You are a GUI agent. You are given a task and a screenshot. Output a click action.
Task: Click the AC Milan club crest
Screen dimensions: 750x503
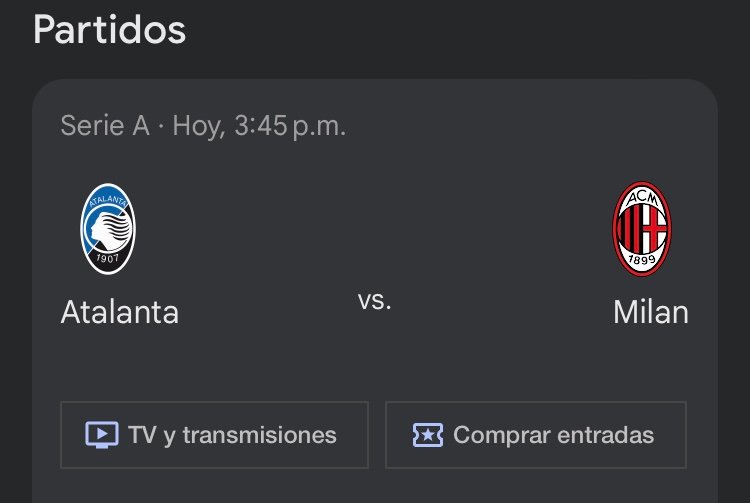tap(641, 229)
